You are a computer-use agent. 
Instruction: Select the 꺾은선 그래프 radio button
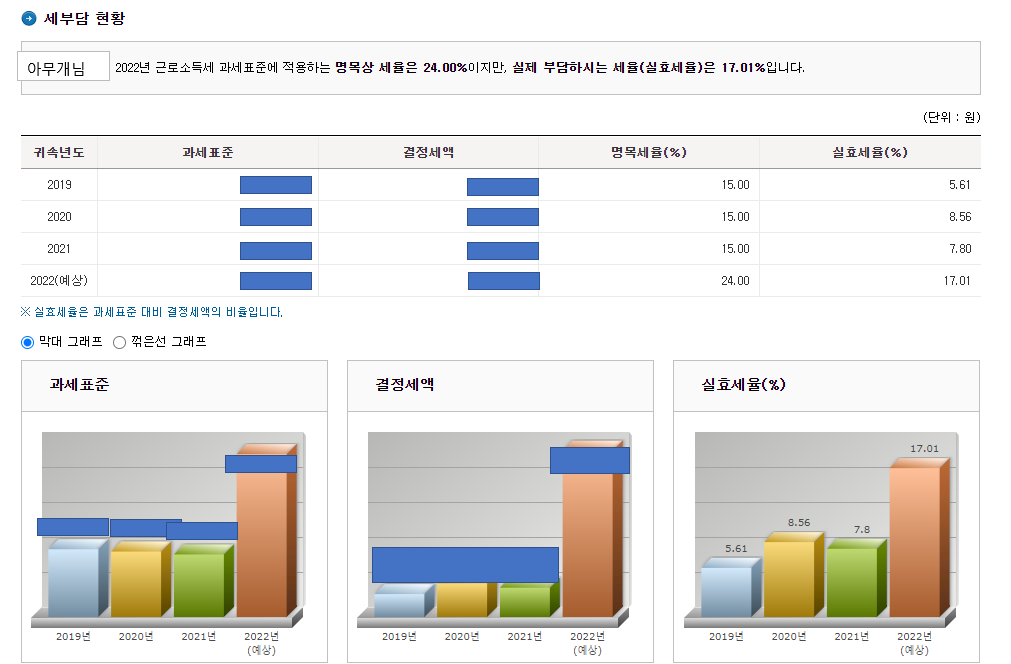click(x=119, y=342)
